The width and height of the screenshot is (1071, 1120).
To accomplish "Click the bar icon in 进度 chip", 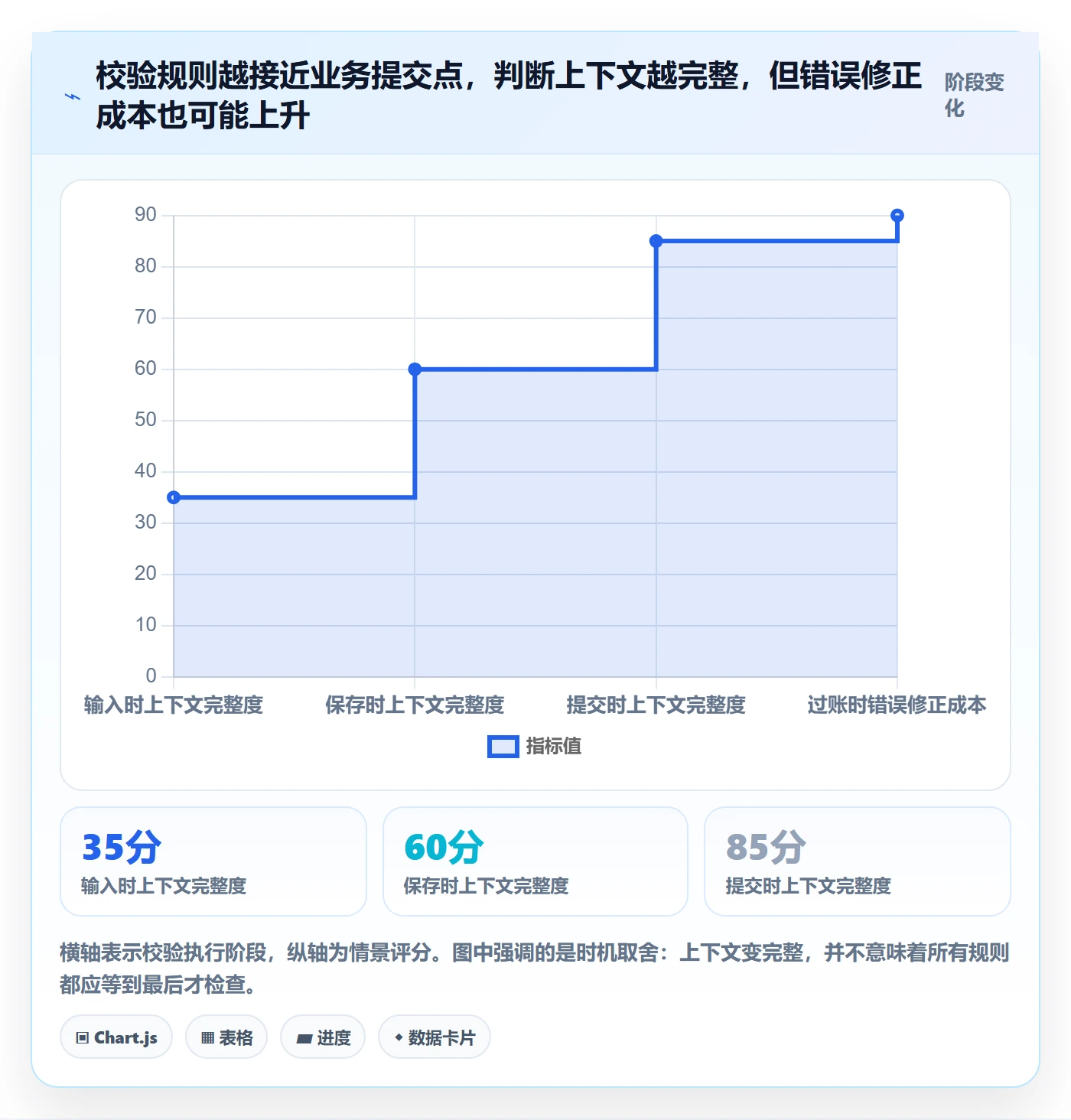I will point(304,1038).
